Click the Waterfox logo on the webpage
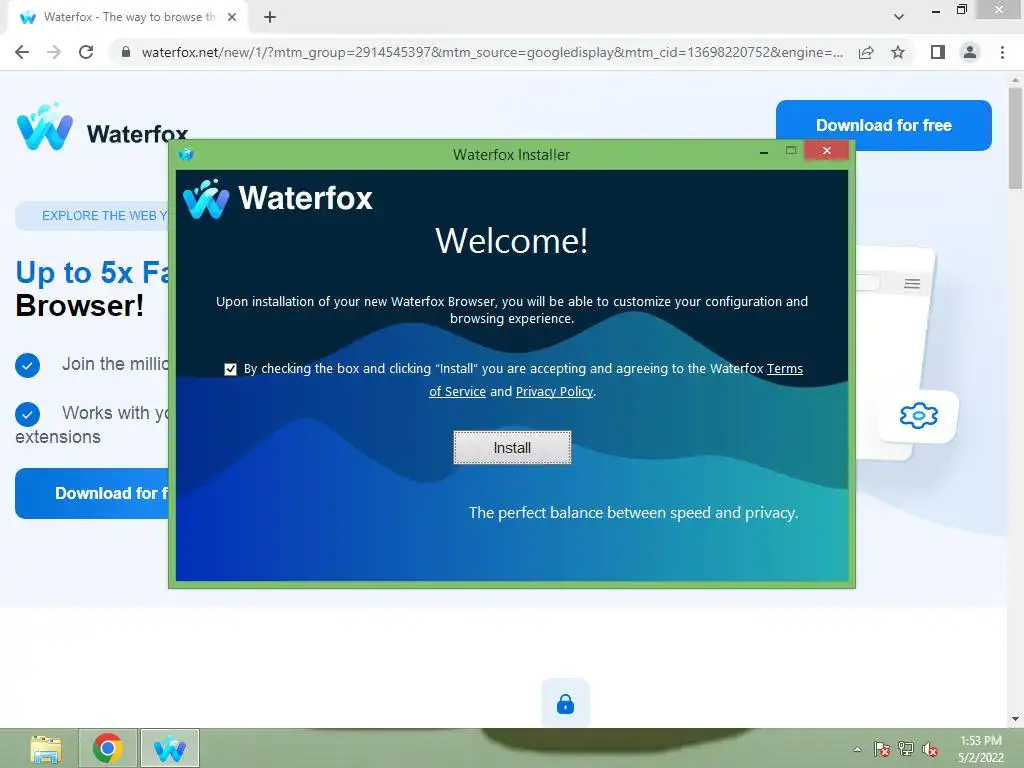The width and height of the screenshot is (1024, 768). tap(102, 128)
